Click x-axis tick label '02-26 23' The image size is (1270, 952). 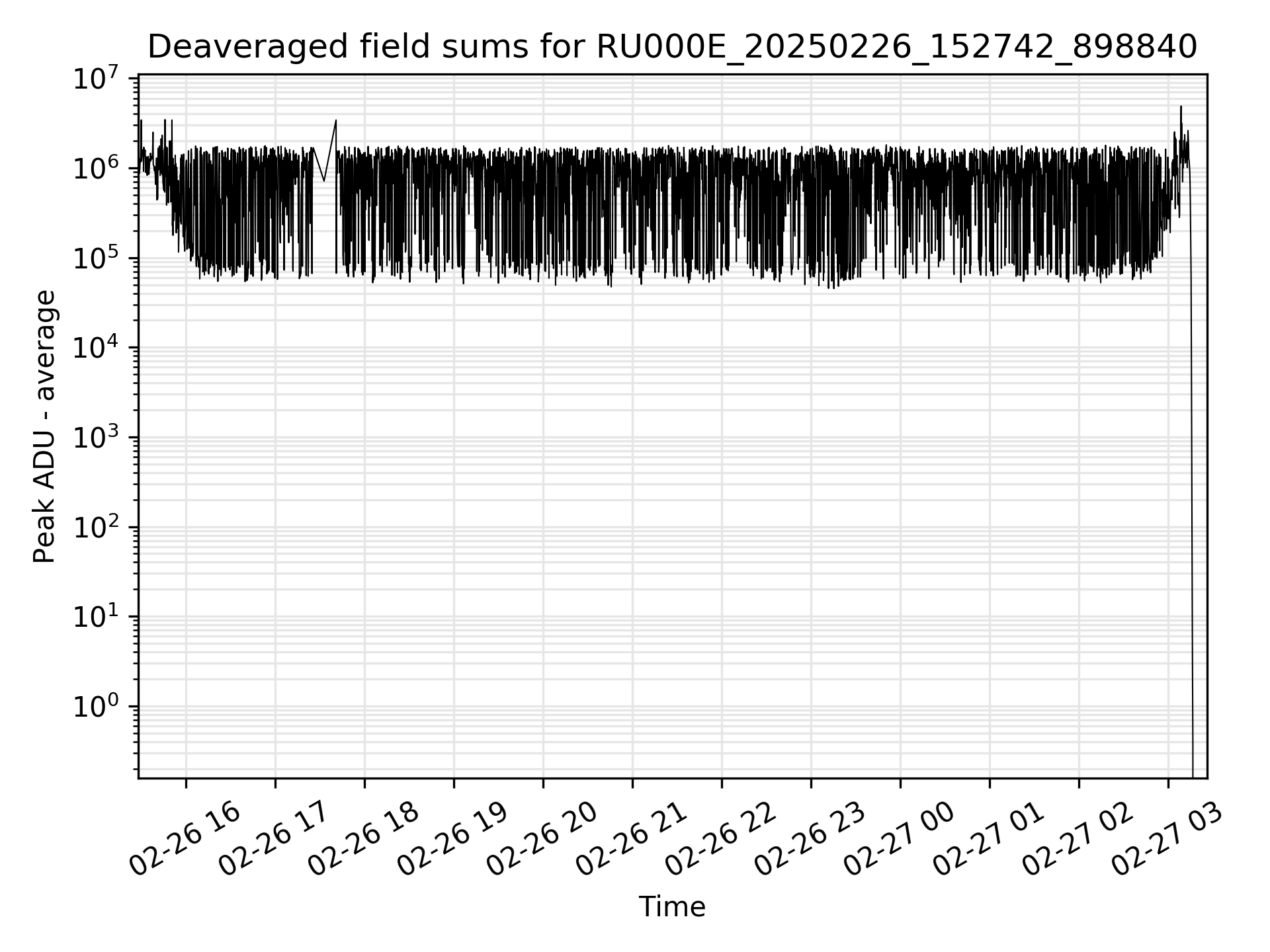coord(810,840)
